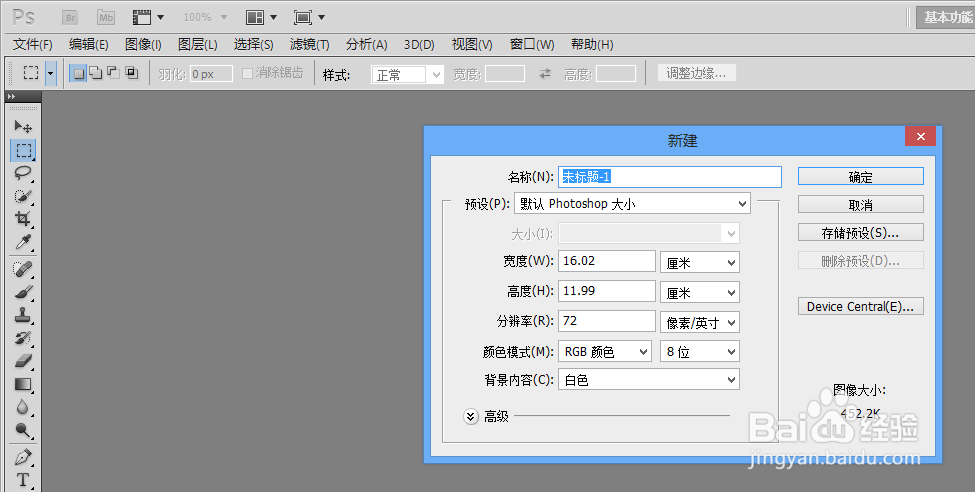Click 确定 to confirm the new document
The image size is (975, 492).
(861, 177)
